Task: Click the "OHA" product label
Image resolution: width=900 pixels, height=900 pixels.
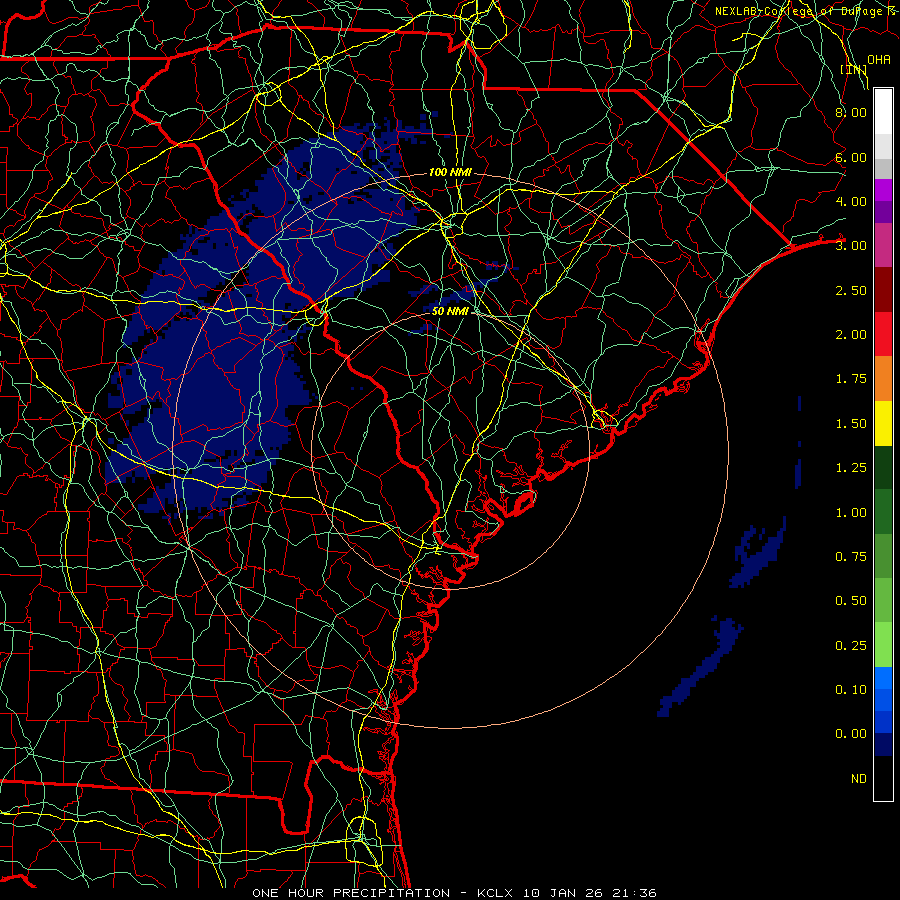Action: 879,59
